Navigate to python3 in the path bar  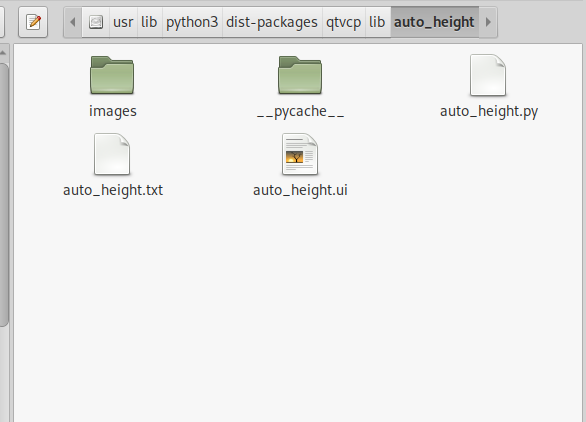[192, 22]
